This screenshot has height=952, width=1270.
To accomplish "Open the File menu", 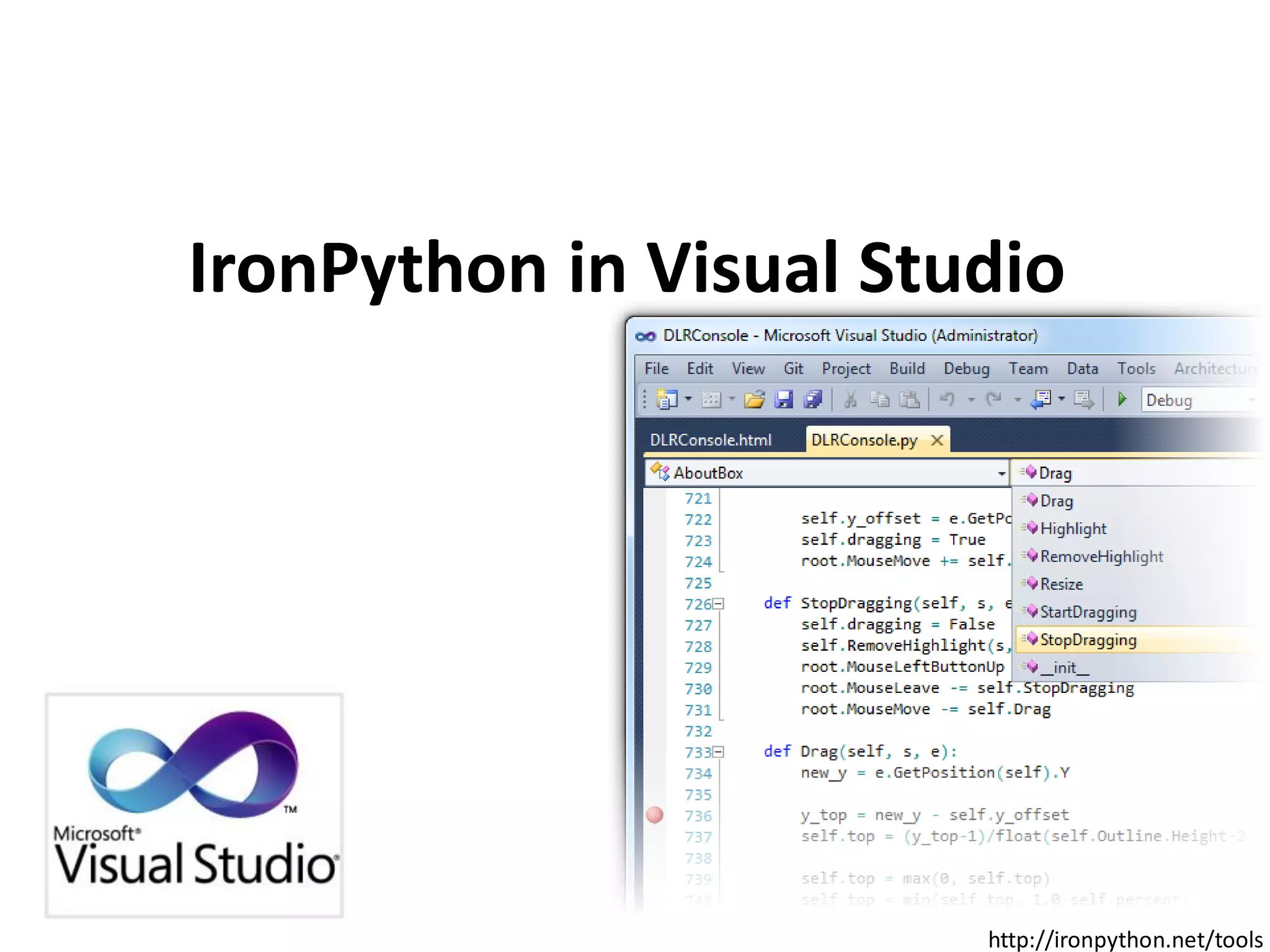I will click(x=656, y=369).
